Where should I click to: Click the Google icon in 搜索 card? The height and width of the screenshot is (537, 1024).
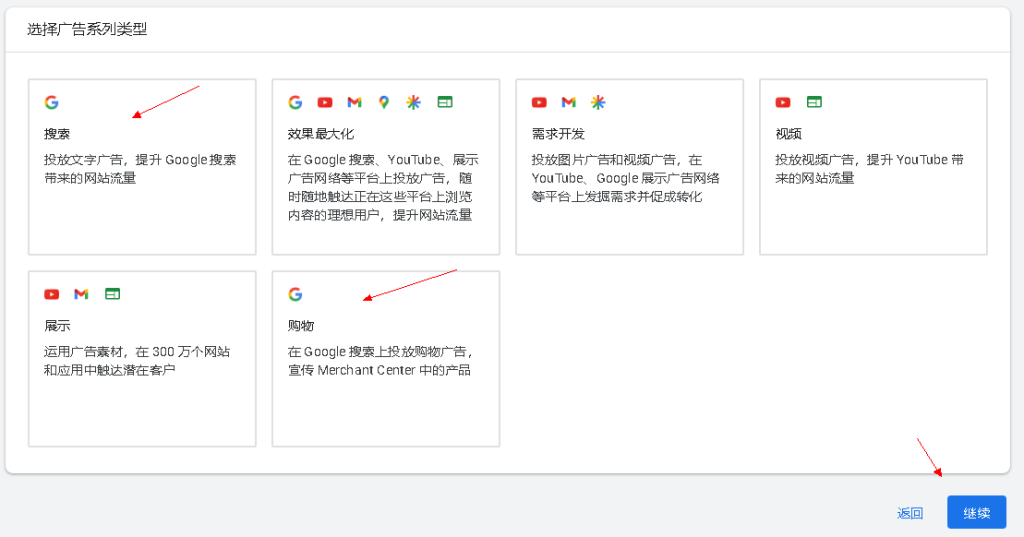click(x=52, y=102)
